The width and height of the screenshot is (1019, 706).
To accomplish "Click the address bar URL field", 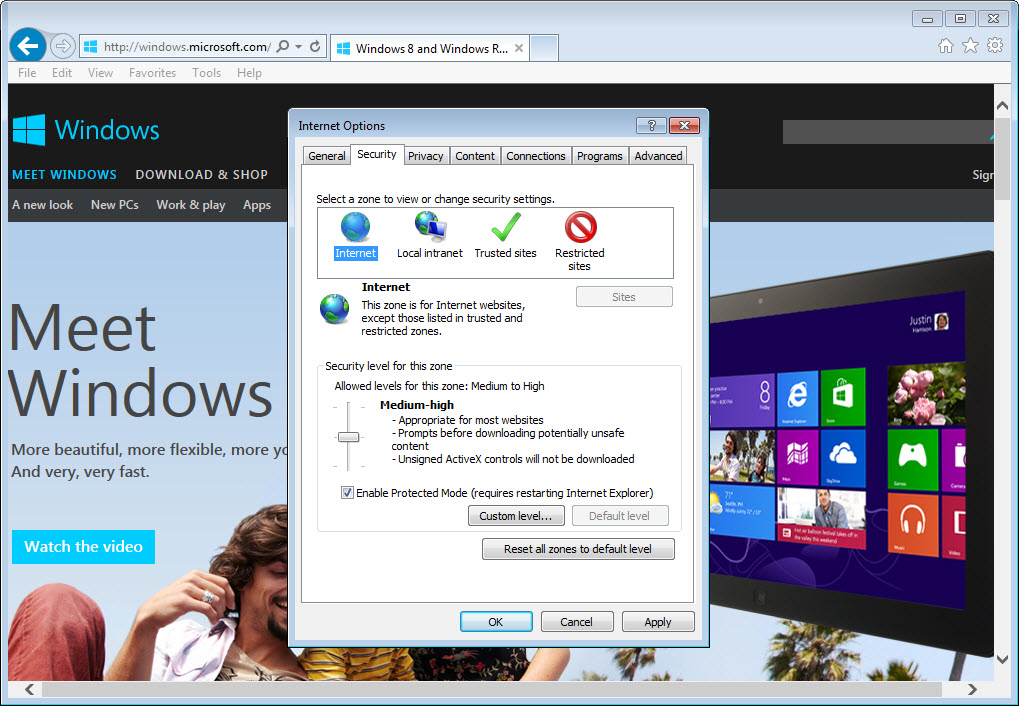I will (x=187, y=47).
